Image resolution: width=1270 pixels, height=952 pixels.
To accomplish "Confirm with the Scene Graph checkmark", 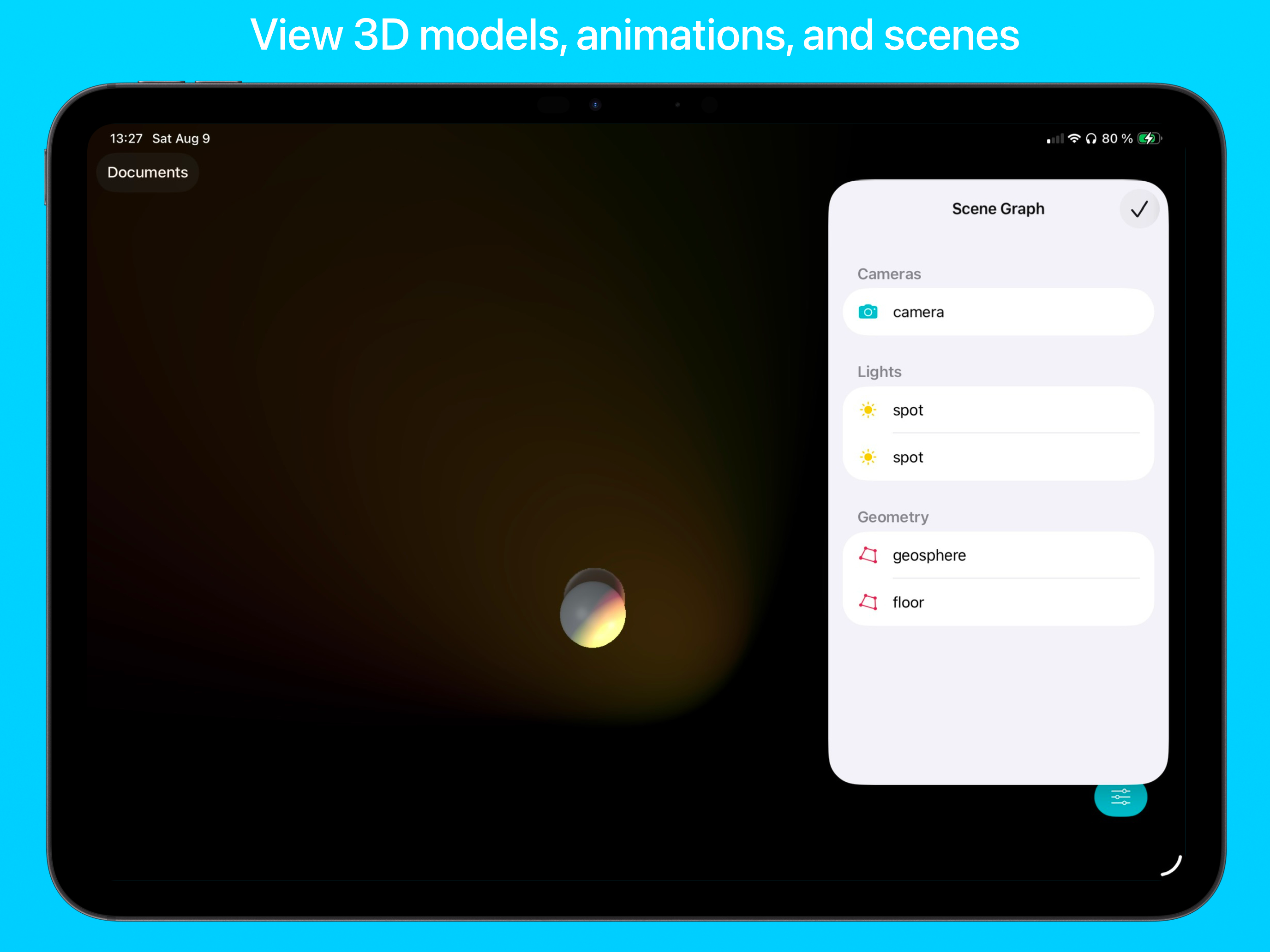I will point(1139,209).
